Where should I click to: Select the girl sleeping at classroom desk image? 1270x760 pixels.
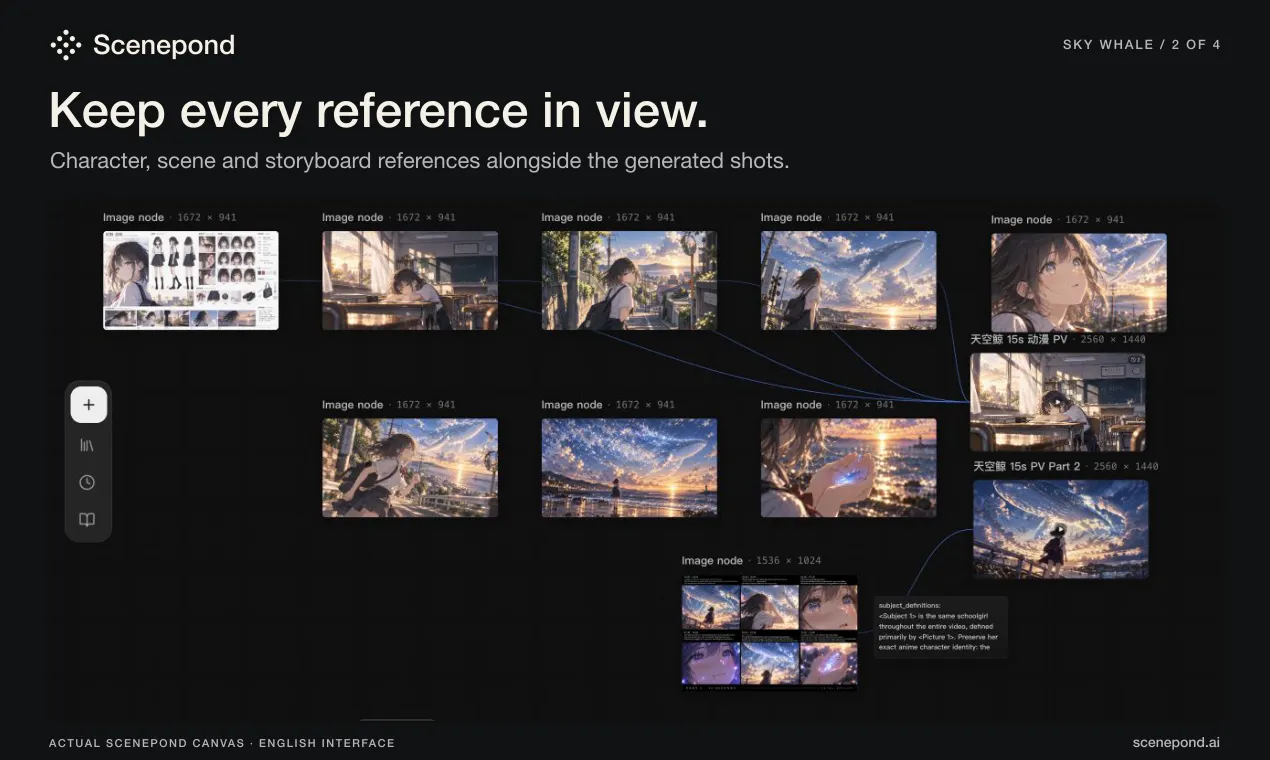tap(410, 280)
